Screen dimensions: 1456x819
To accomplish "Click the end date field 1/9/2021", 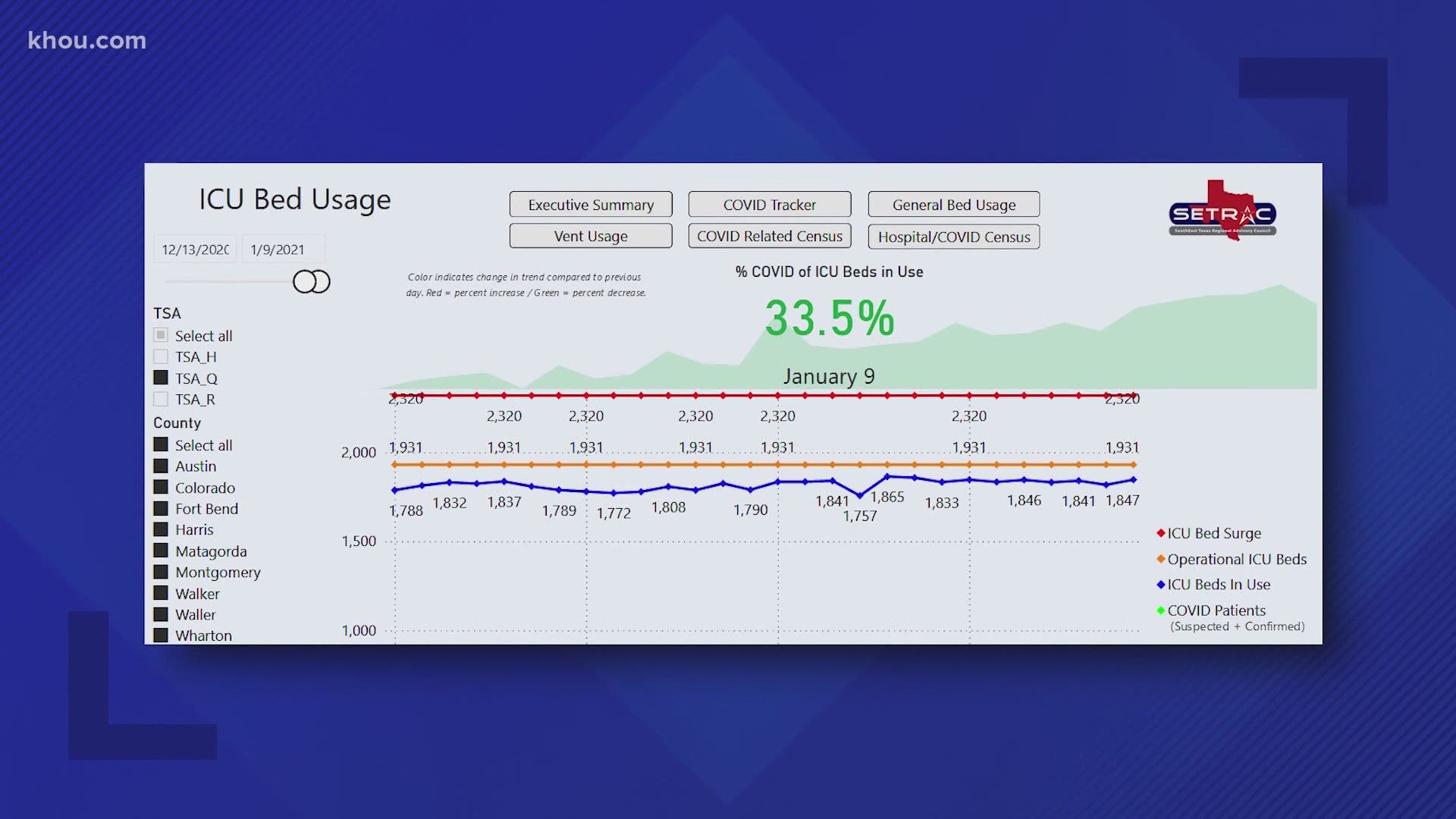I will tap(283, 249).
